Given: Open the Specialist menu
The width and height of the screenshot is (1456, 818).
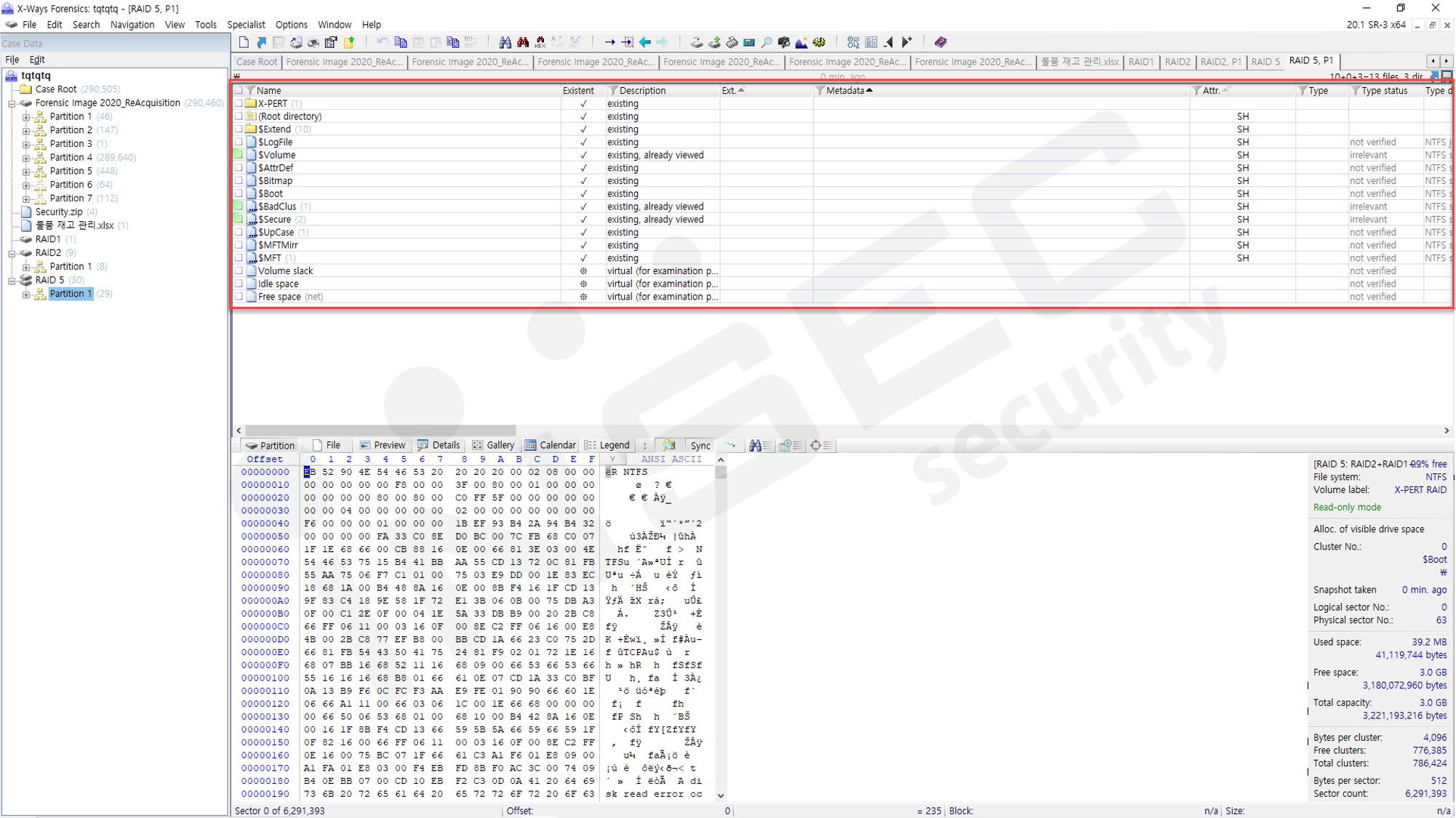Looking at the screenshot, I should (246, 25).
